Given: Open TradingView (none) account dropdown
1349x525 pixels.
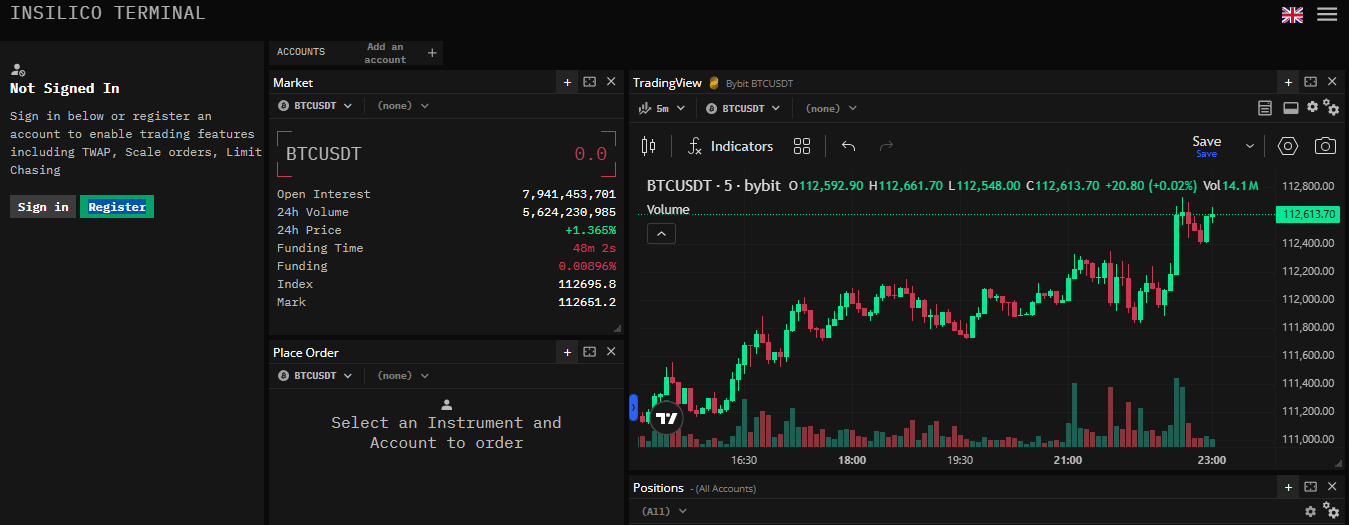Looking at the screenshot, I should click(x=832, y=108).
